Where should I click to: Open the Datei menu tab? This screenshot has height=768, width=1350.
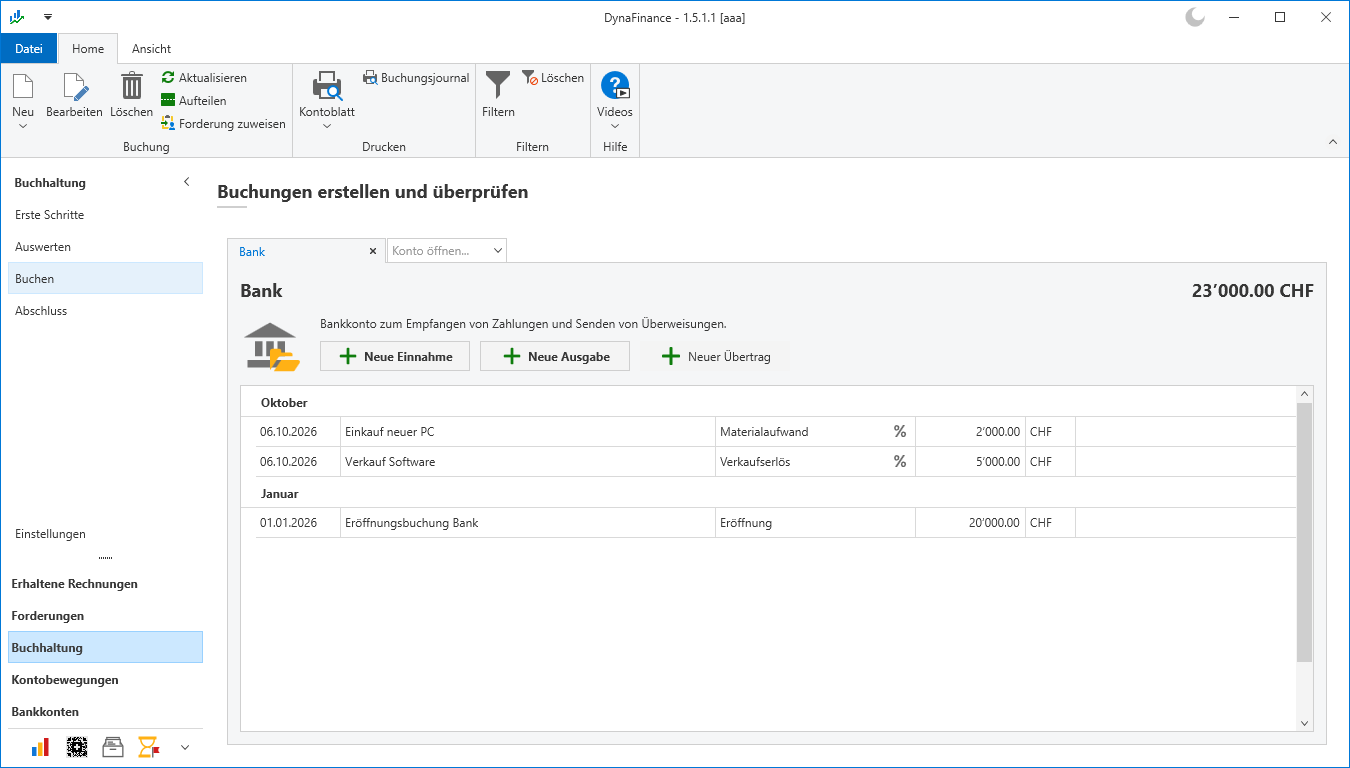click(x=29, y=48)
